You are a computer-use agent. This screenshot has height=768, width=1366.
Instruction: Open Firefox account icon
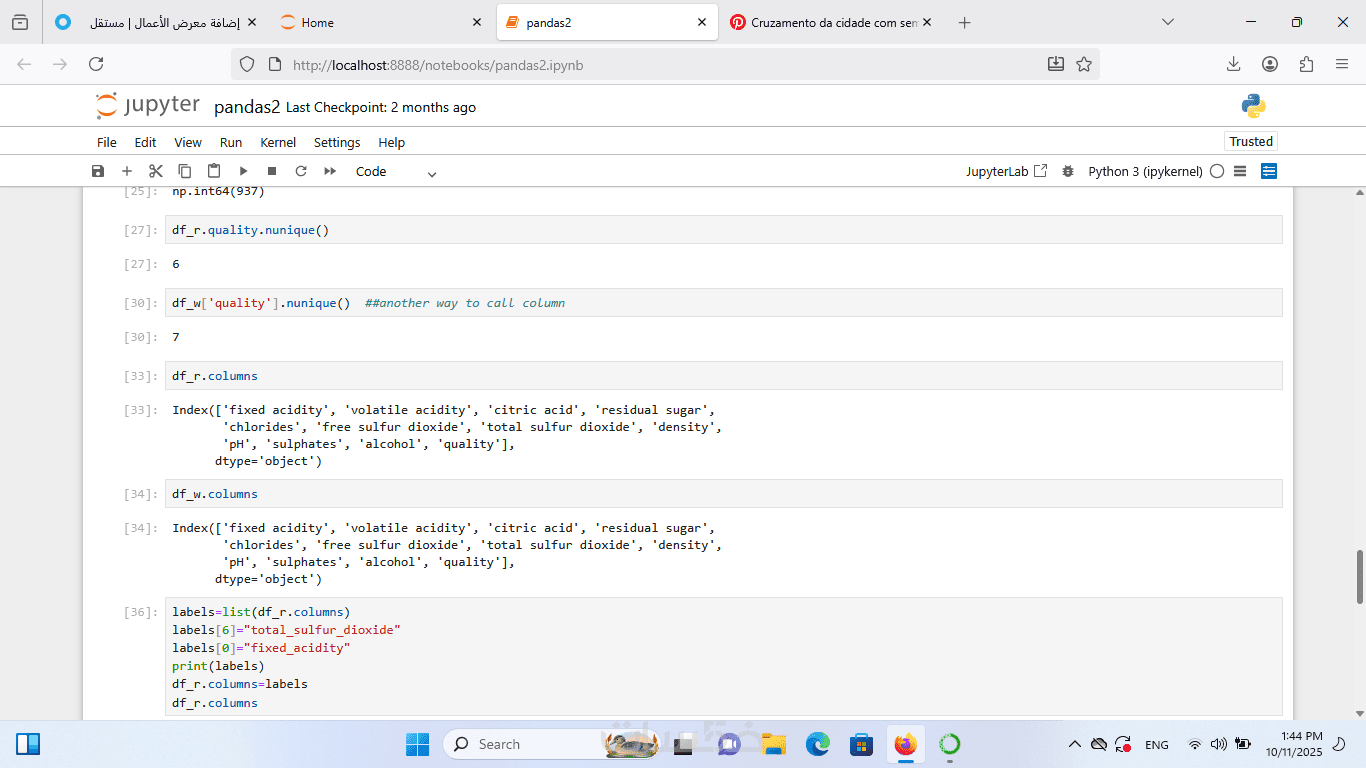(x=1270, y=64)
